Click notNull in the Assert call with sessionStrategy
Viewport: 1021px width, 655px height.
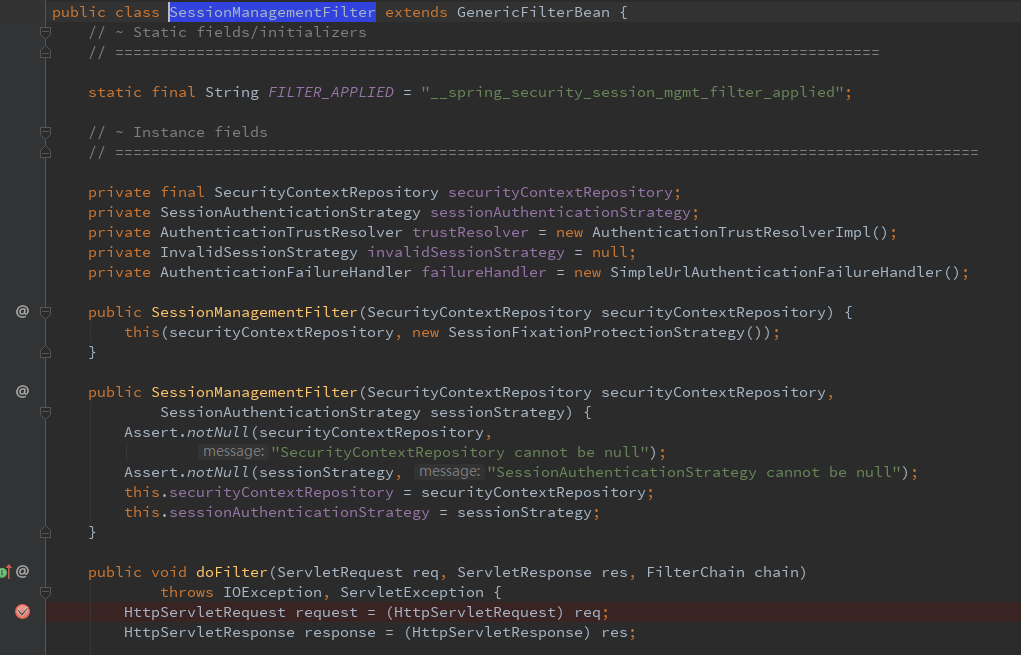pyautogui.click(x=218, y=473)
